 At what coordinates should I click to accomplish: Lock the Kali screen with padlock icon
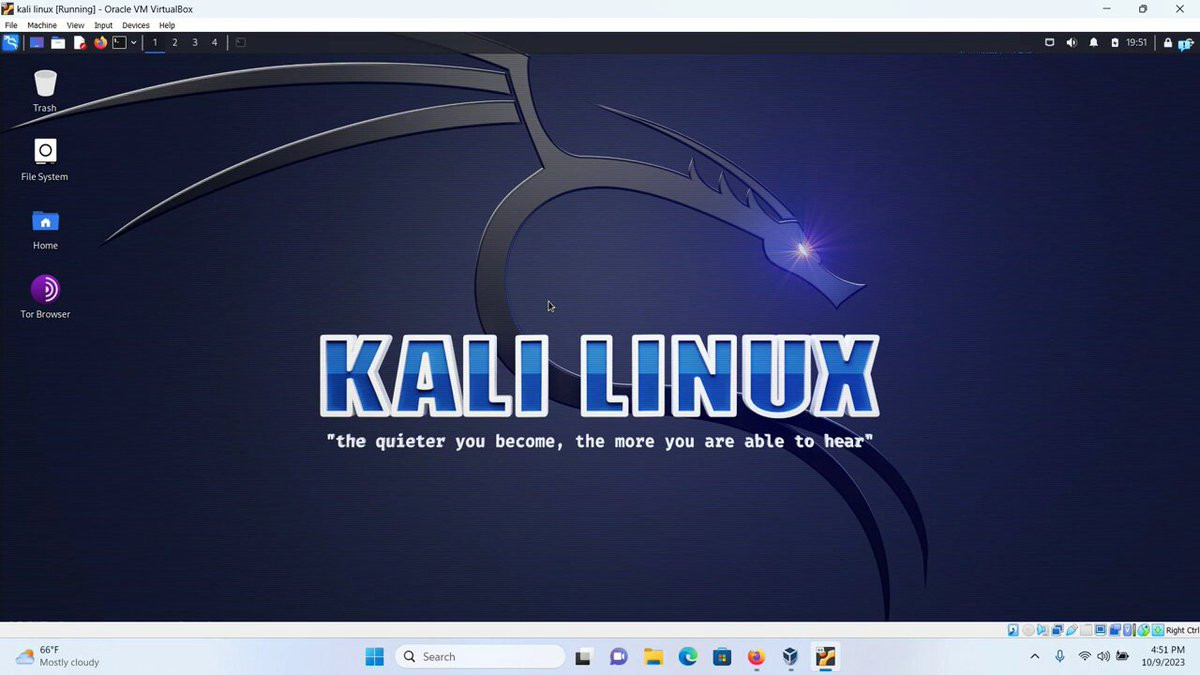coord(1167,43)
